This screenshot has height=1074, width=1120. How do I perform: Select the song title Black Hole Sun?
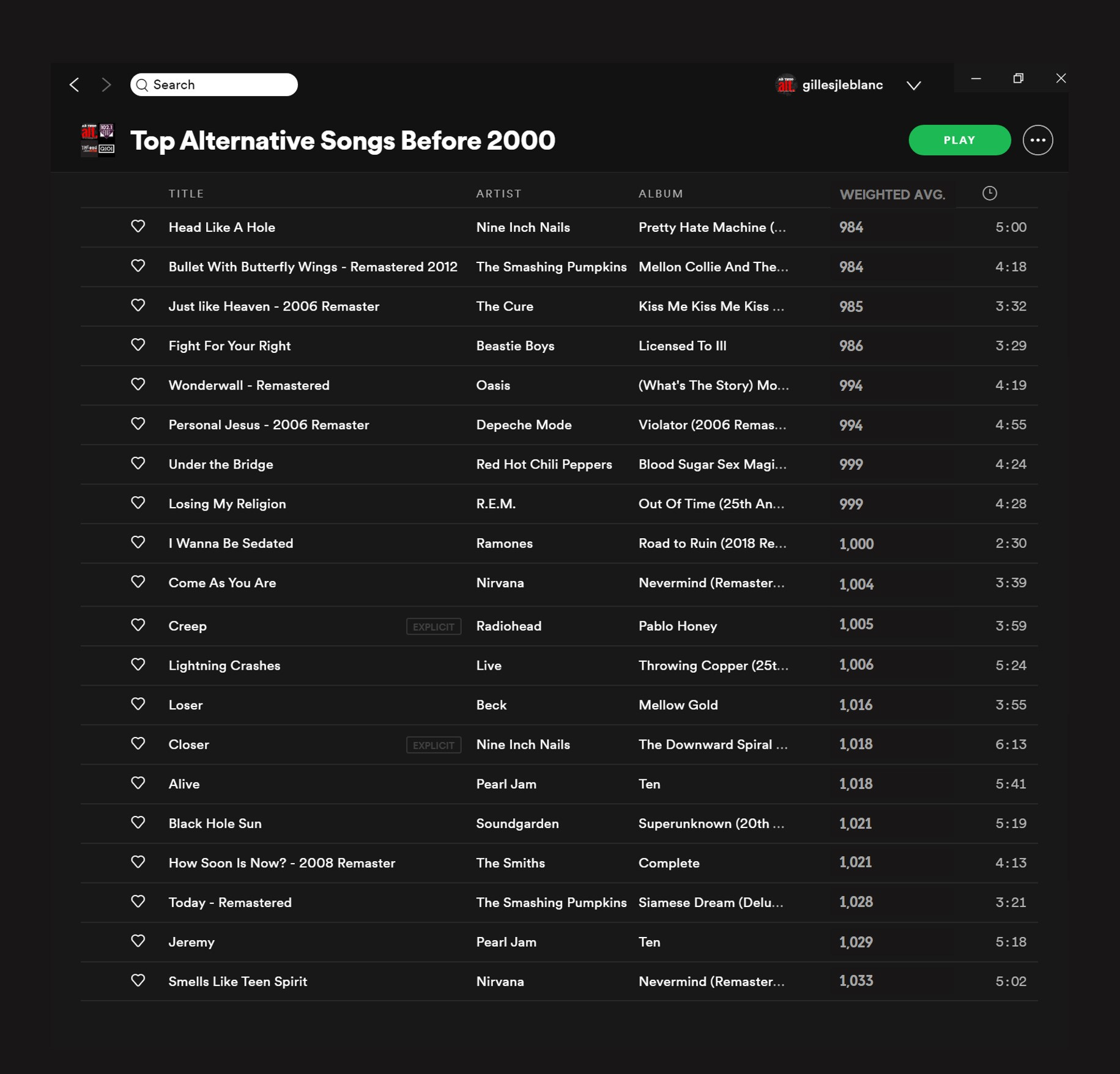215,824
